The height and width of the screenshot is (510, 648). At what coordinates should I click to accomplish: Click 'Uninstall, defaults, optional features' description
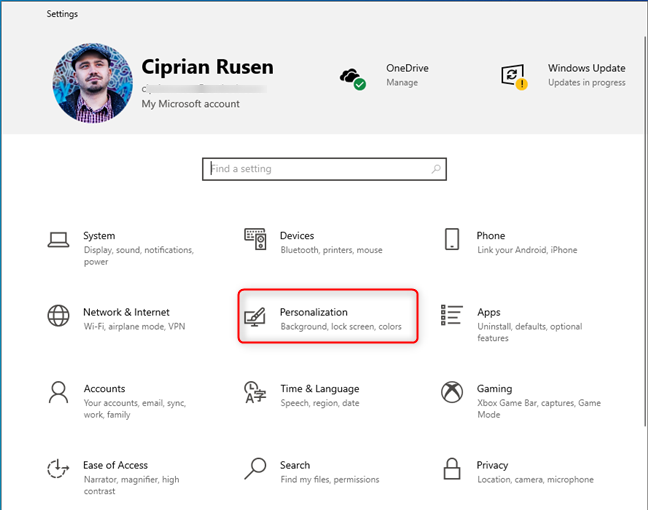[530, 332]
